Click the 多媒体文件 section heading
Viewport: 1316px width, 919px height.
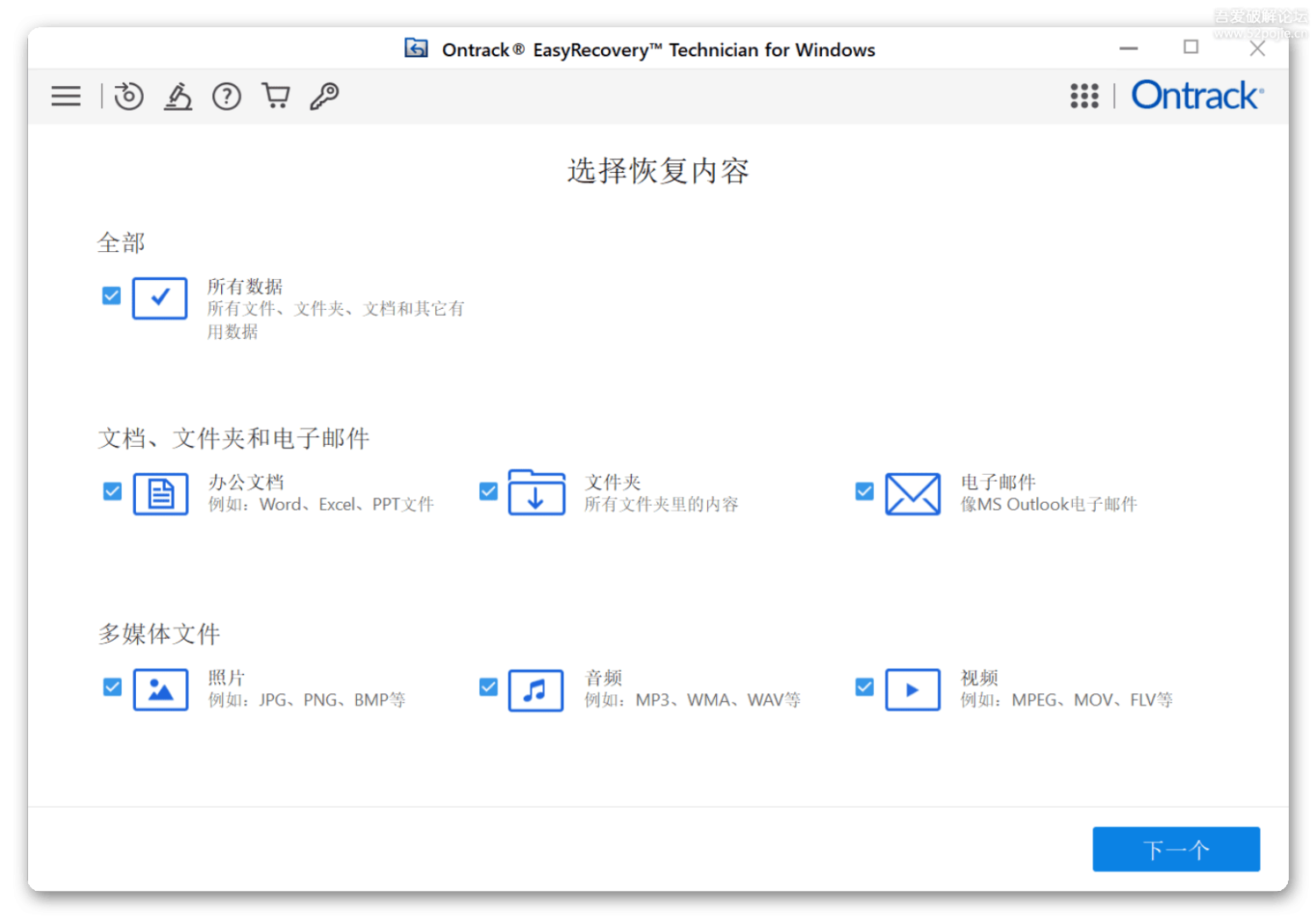point(159,634)
